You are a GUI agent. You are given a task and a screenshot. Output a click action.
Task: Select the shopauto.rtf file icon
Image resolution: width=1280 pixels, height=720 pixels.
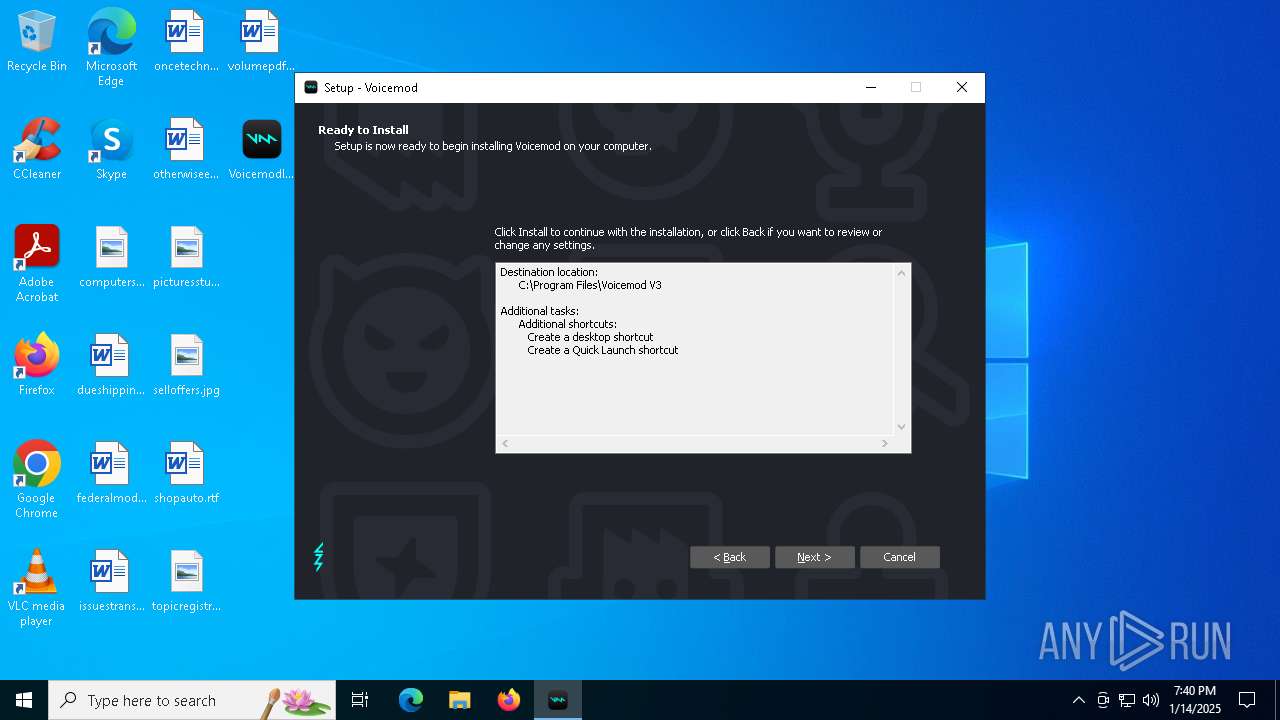[186, 474]
